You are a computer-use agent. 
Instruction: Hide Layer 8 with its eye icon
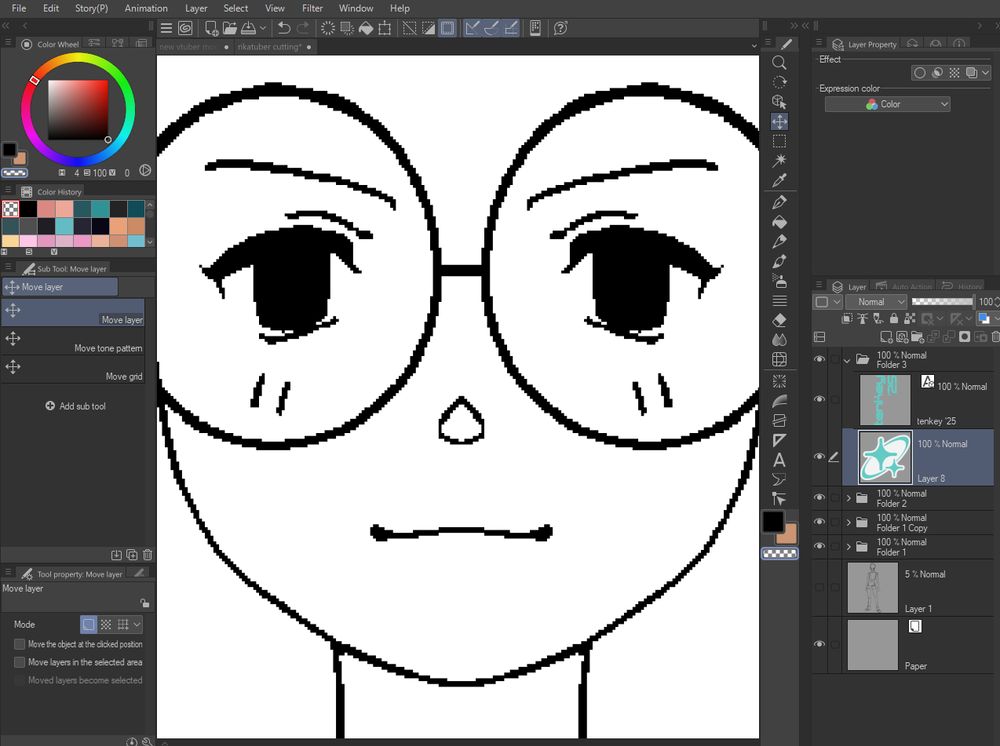tap(820, 457)
